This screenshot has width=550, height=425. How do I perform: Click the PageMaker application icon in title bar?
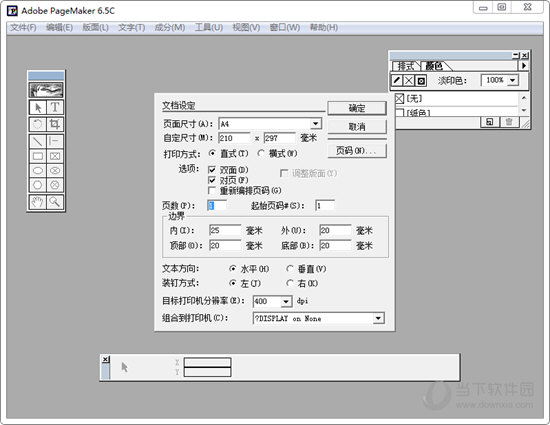click(12, 11)
